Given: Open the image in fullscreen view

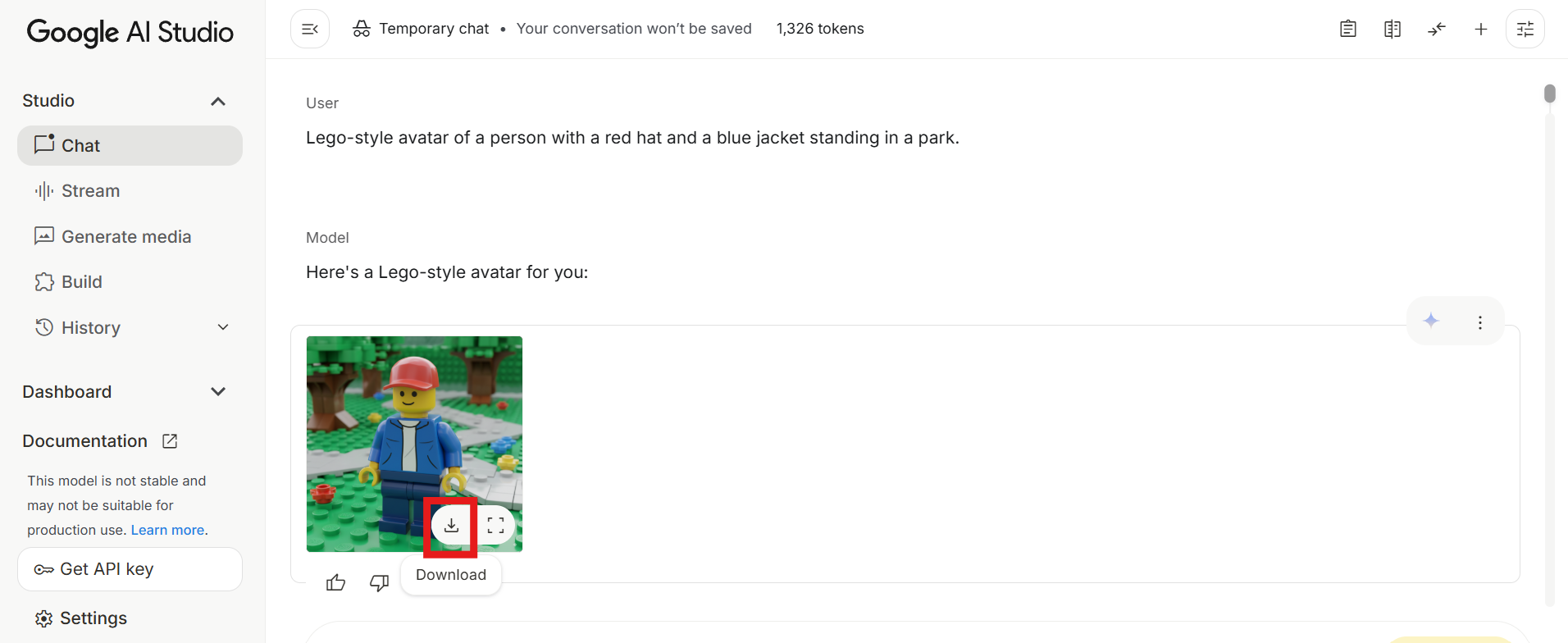Looking at the screenshot, I should click(495, 526).
